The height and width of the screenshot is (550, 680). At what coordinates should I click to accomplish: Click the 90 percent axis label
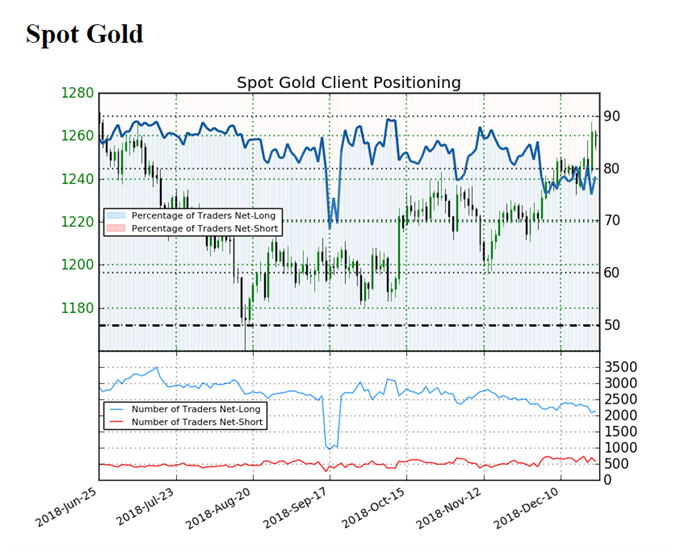click(x=612, y=116)
